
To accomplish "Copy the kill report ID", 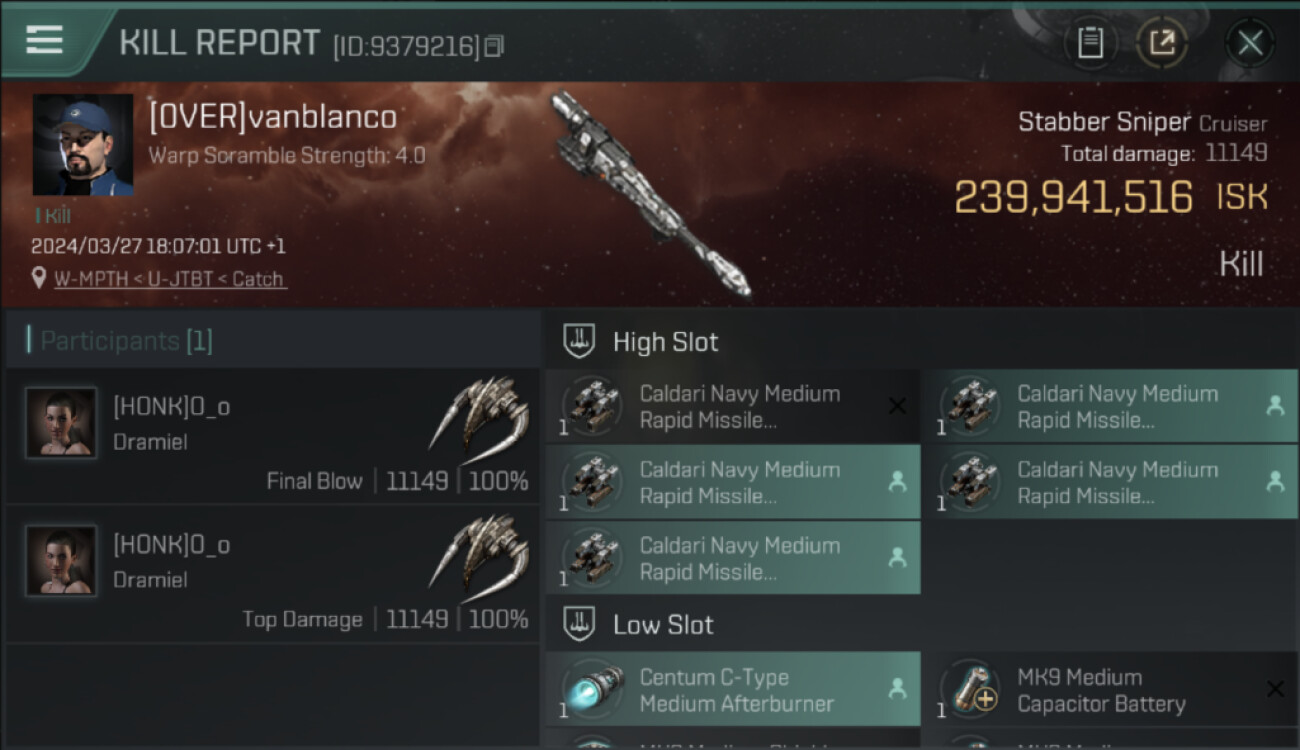I will (x=494, y=47).
